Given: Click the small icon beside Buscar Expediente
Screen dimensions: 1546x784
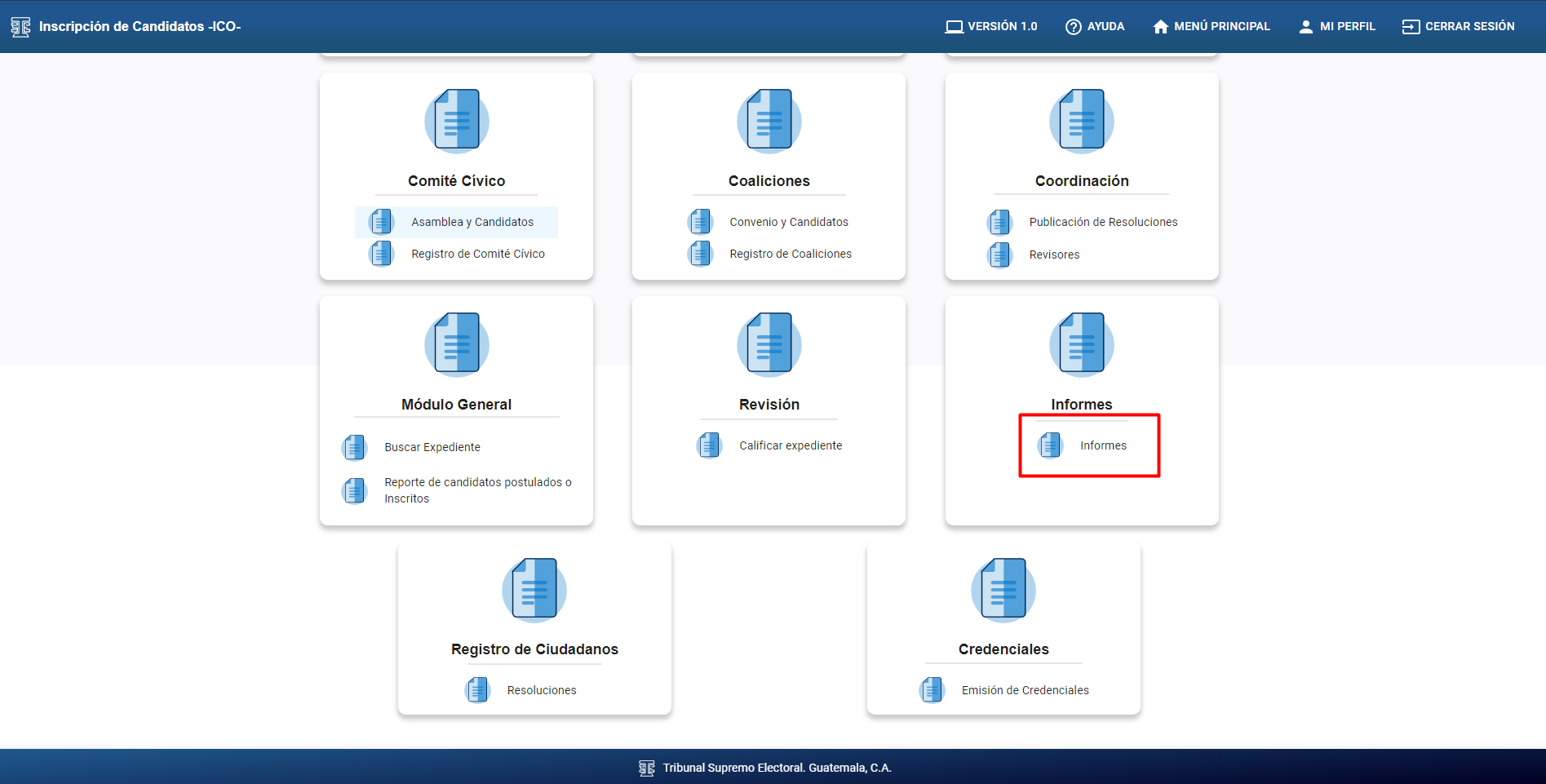Looking at the screenshot, I should [355, 447].
